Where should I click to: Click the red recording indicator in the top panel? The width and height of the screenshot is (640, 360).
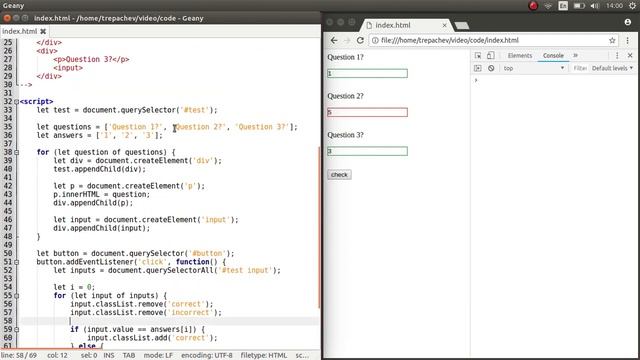point(533,6)
